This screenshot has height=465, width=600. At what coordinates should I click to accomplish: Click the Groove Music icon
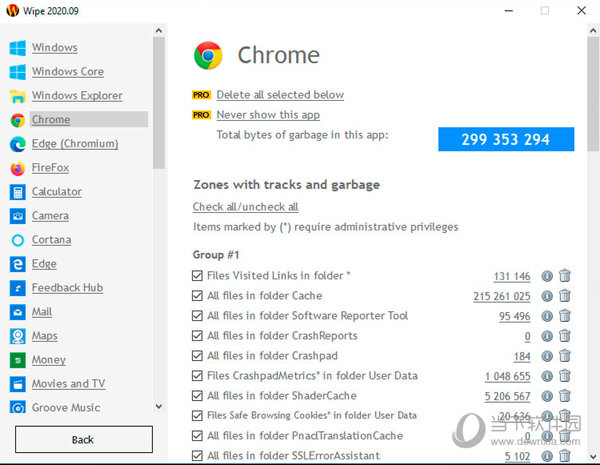pyautogui.click(x=18, y=408)
